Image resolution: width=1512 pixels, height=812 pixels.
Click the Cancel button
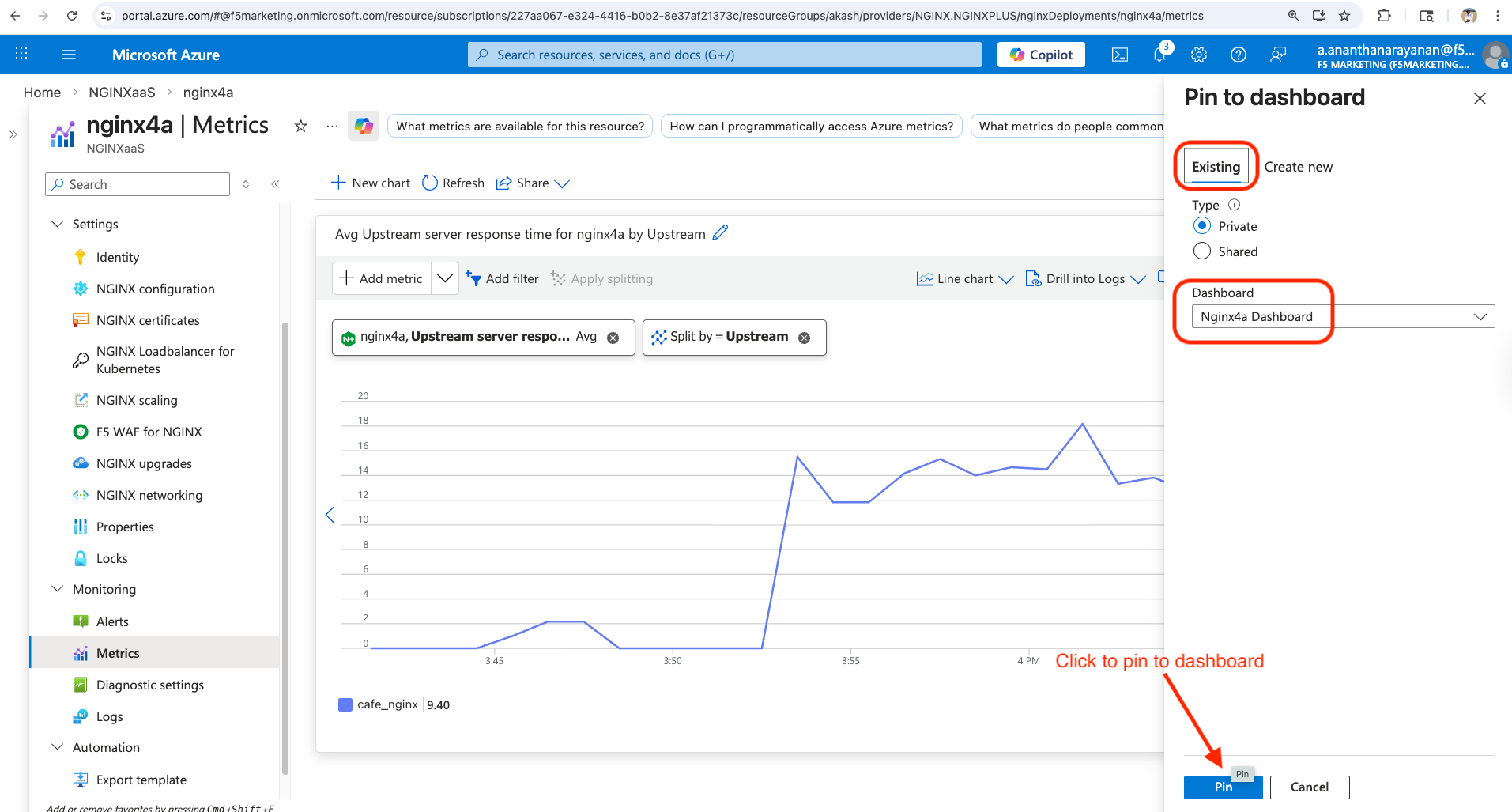pyautogui.click(x=1309, y=787)
